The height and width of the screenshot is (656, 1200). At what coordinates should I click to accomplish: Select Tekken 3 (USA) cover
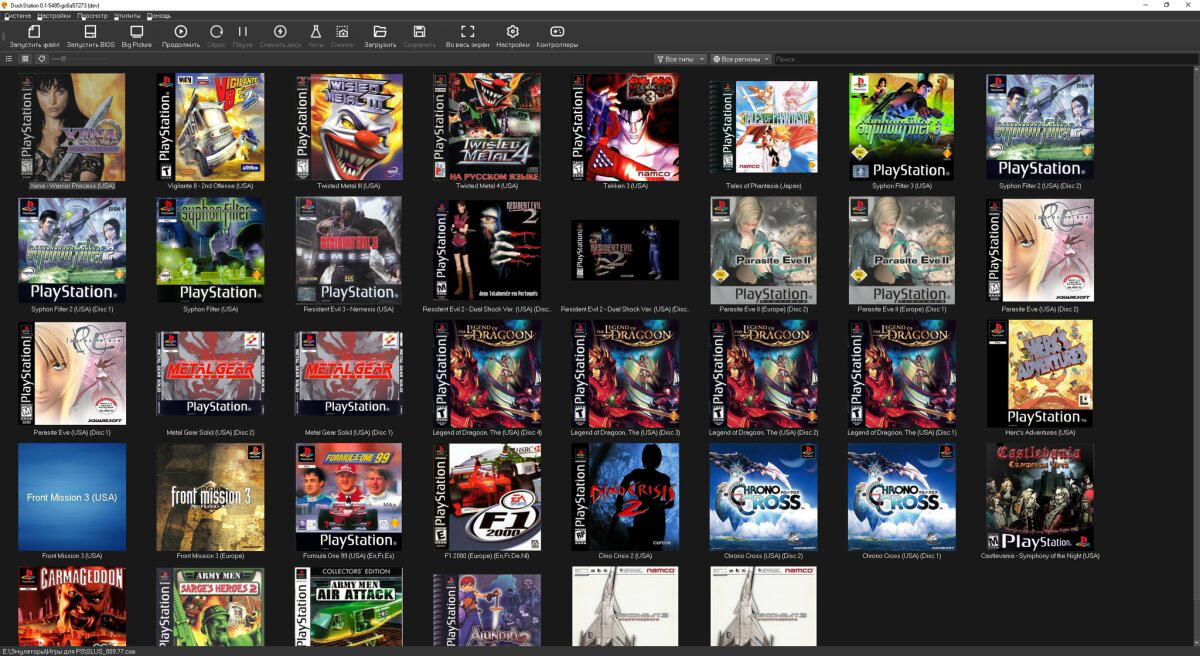(625, 127)
